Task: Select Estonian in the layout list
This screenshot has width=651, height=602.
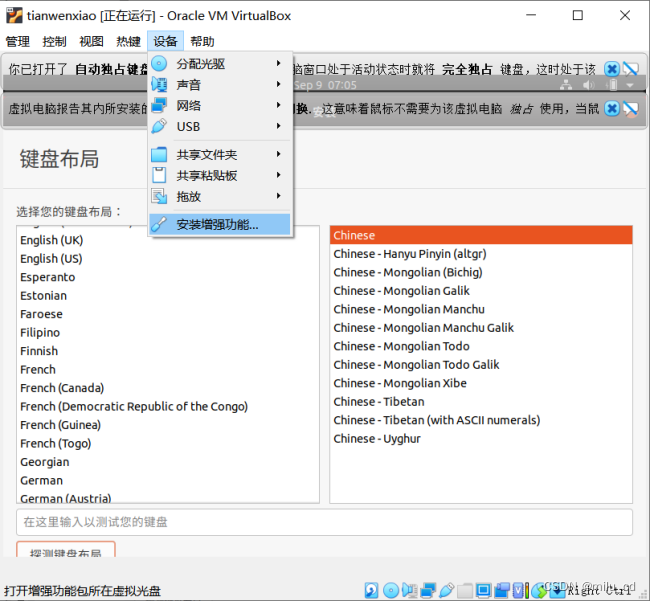Action: point(44,295)
